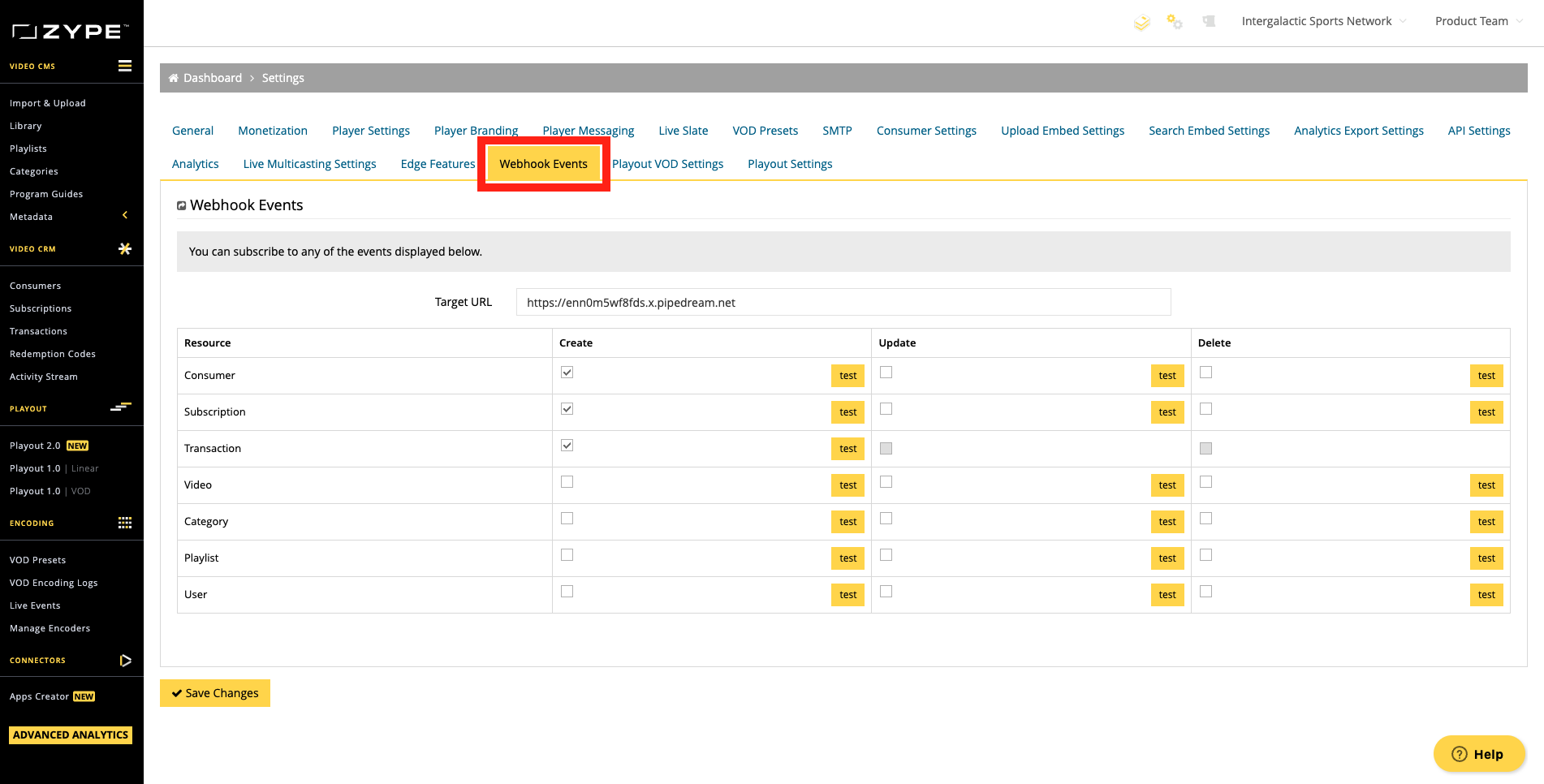Check Video Delete checkbox
This screenshot has width=1544, height=784.
pos(1205,482)
